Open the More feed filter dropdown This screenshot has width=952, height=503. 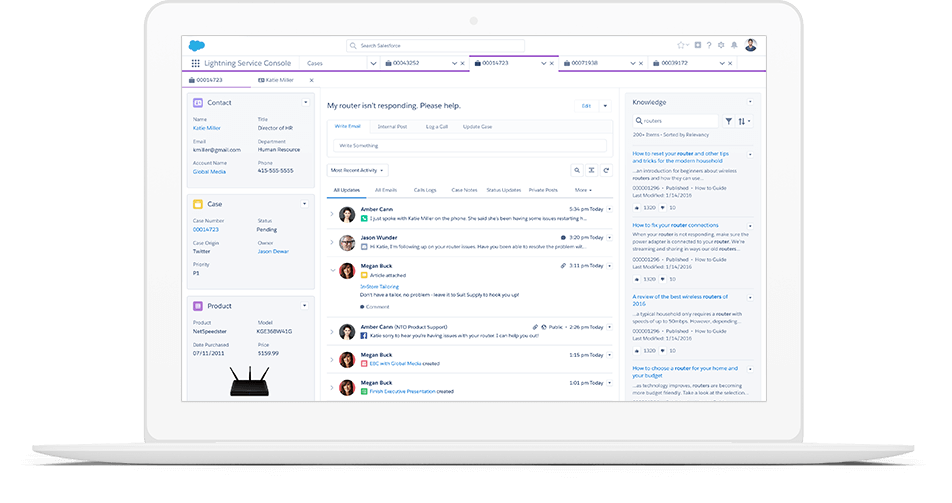pos(583,190)
